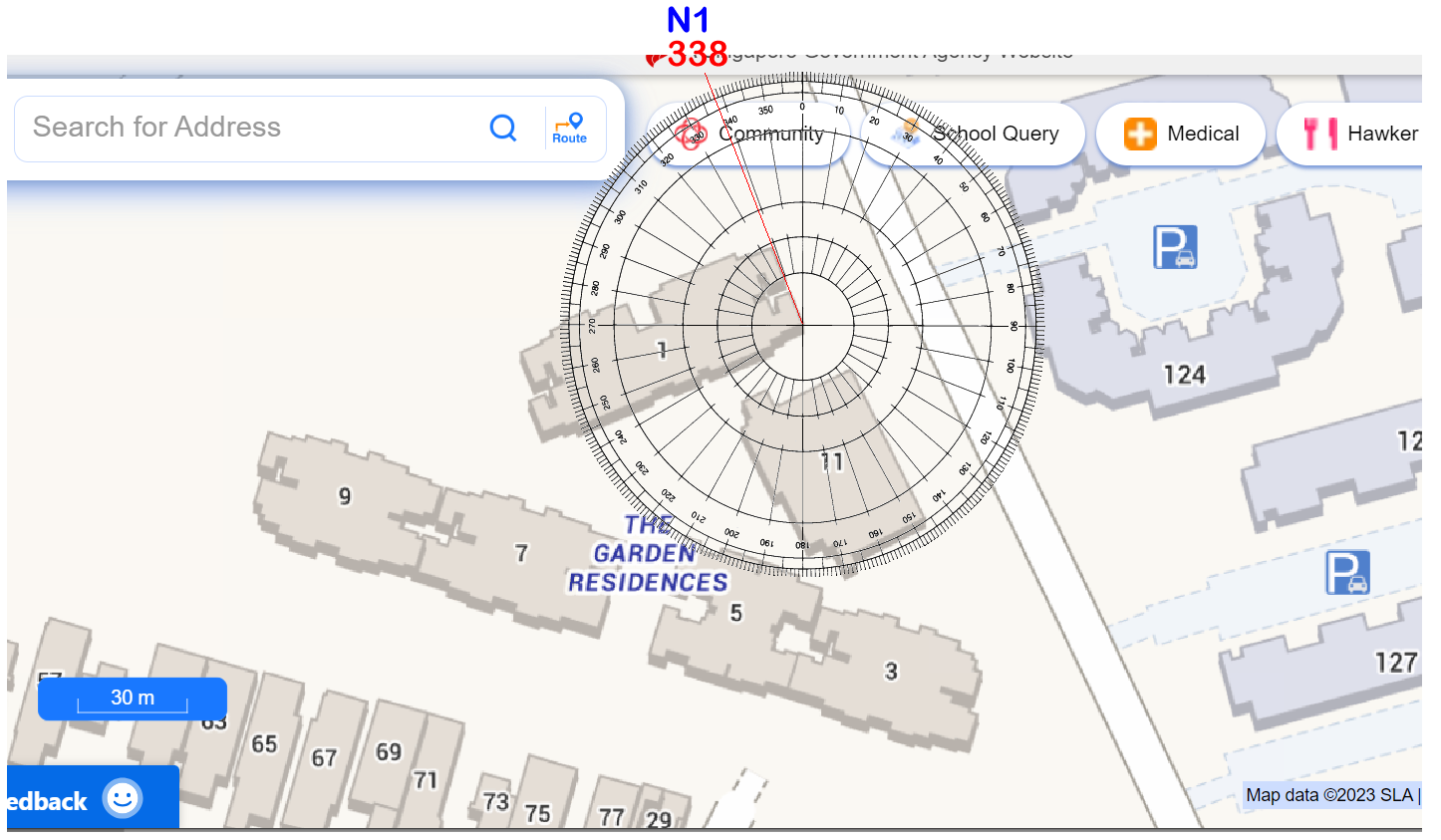Click the Hawker fork and knife icon
This screenshot has width=1441, height=840.
coord(1319,134)
